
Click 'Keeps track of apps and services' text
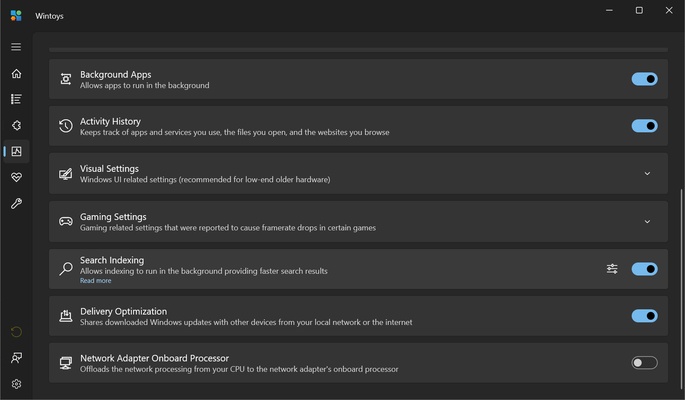[234, 132]
